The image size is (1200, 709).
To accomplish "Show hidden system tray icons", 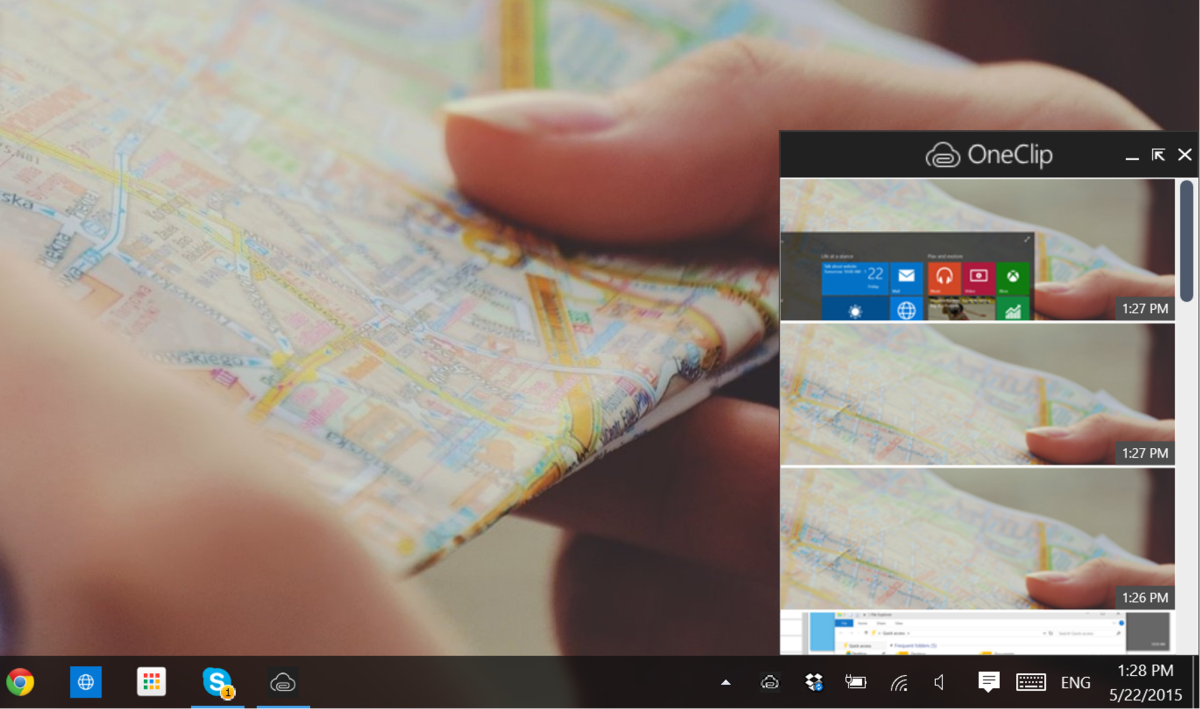I will point(726,683).
